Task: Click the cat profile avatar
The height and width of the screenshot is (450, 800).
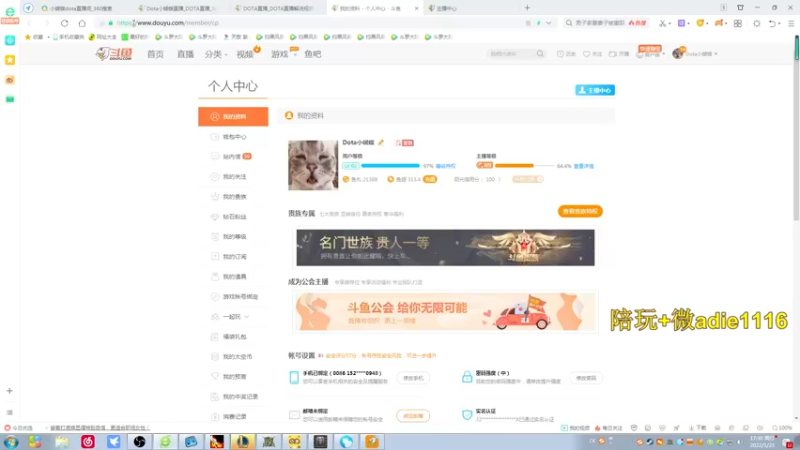Action: pyautogui.click(x=313, y=165)
